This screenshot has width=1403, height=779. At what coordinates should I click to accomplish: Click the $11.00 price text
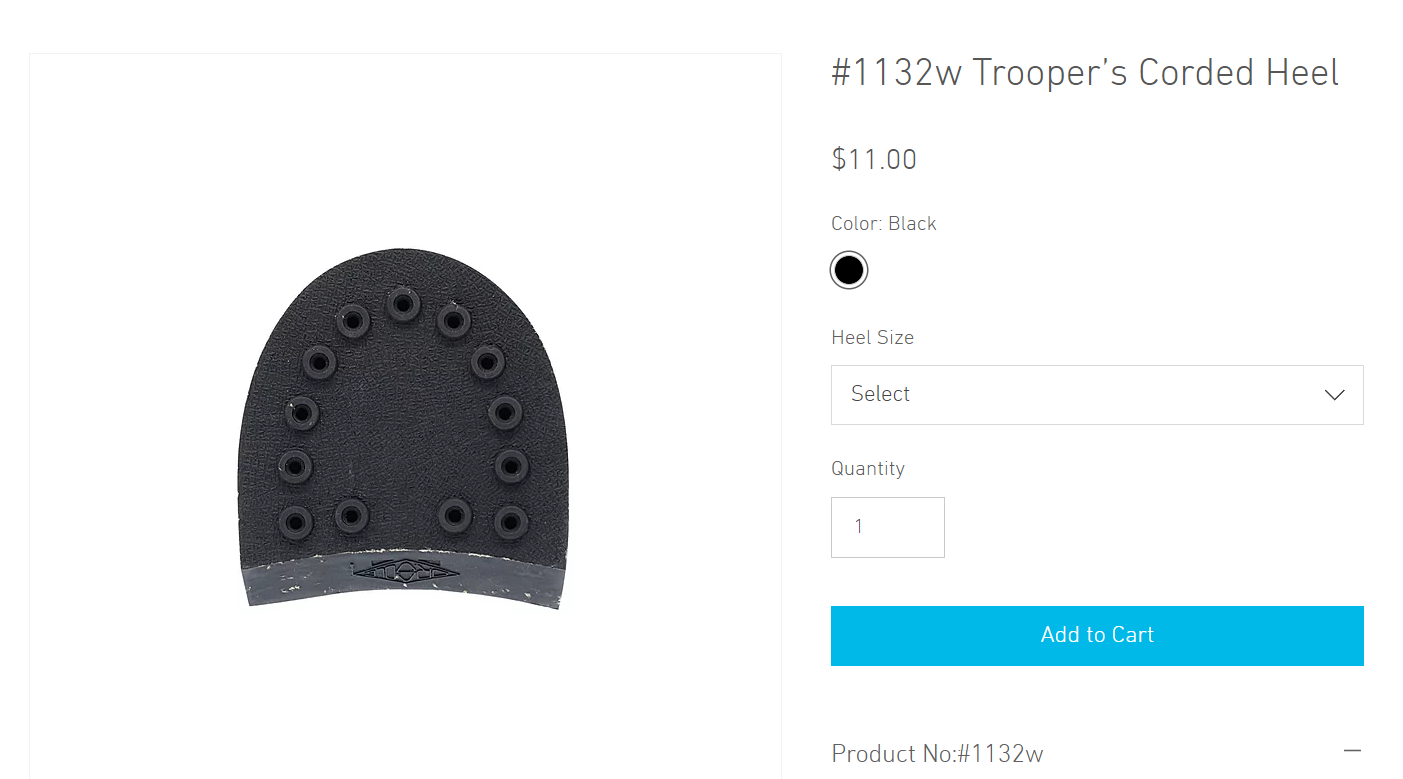[x=874, y=159]
